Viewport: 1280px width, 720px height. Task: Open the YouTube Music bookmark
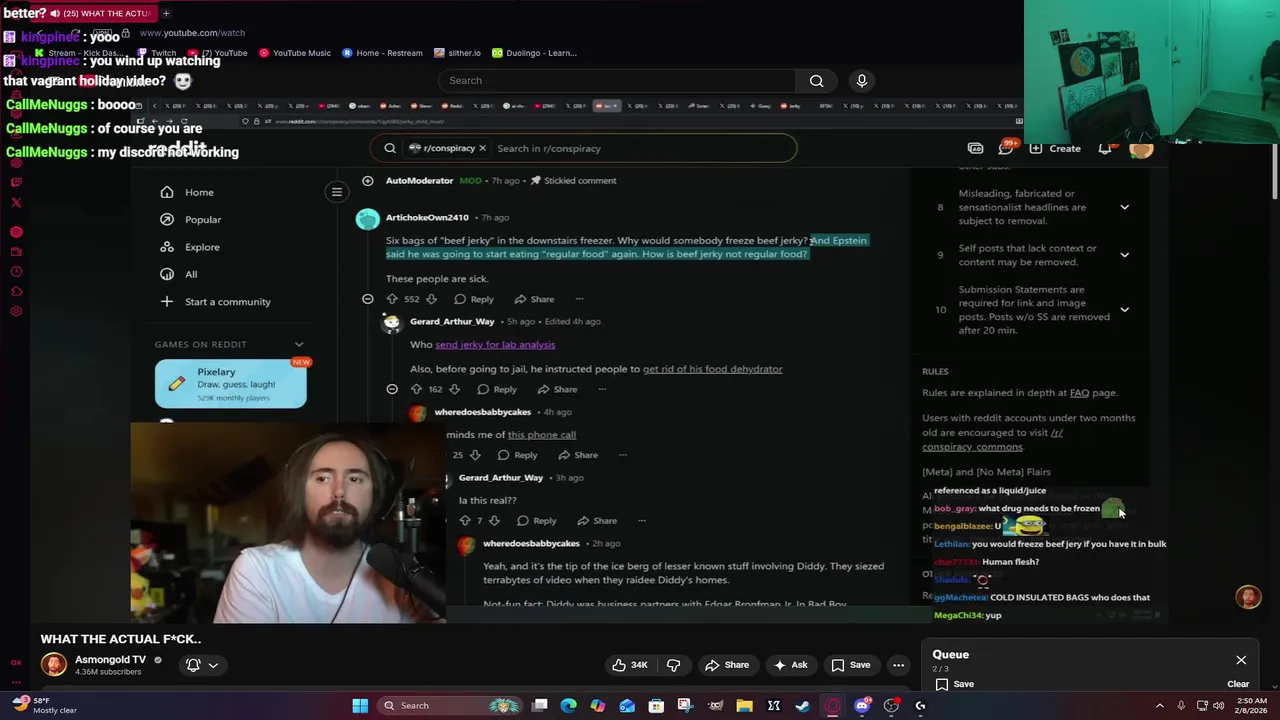coord(295,53)
